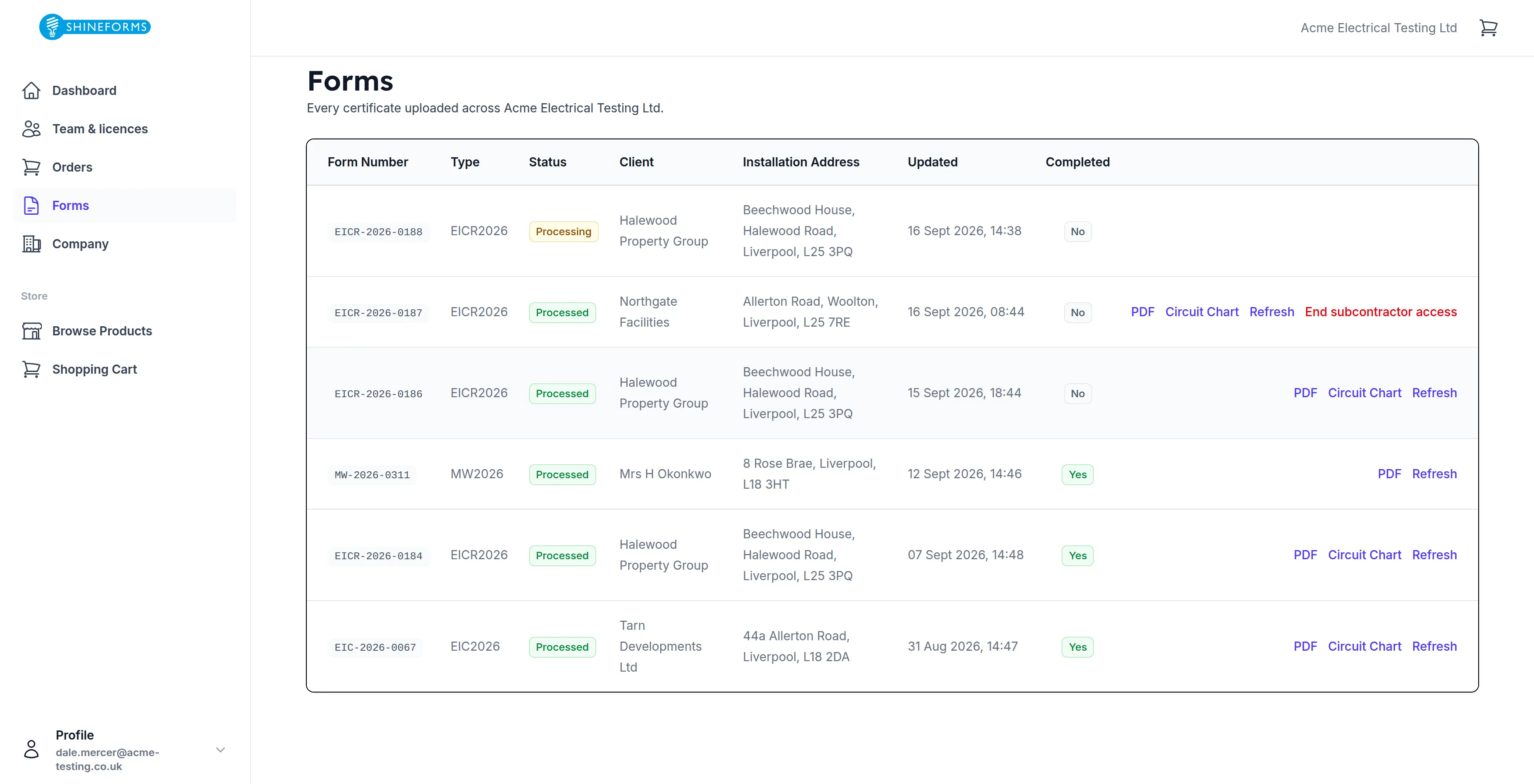
Task: Click the Dashboard house icon
Action: (31, 91)
